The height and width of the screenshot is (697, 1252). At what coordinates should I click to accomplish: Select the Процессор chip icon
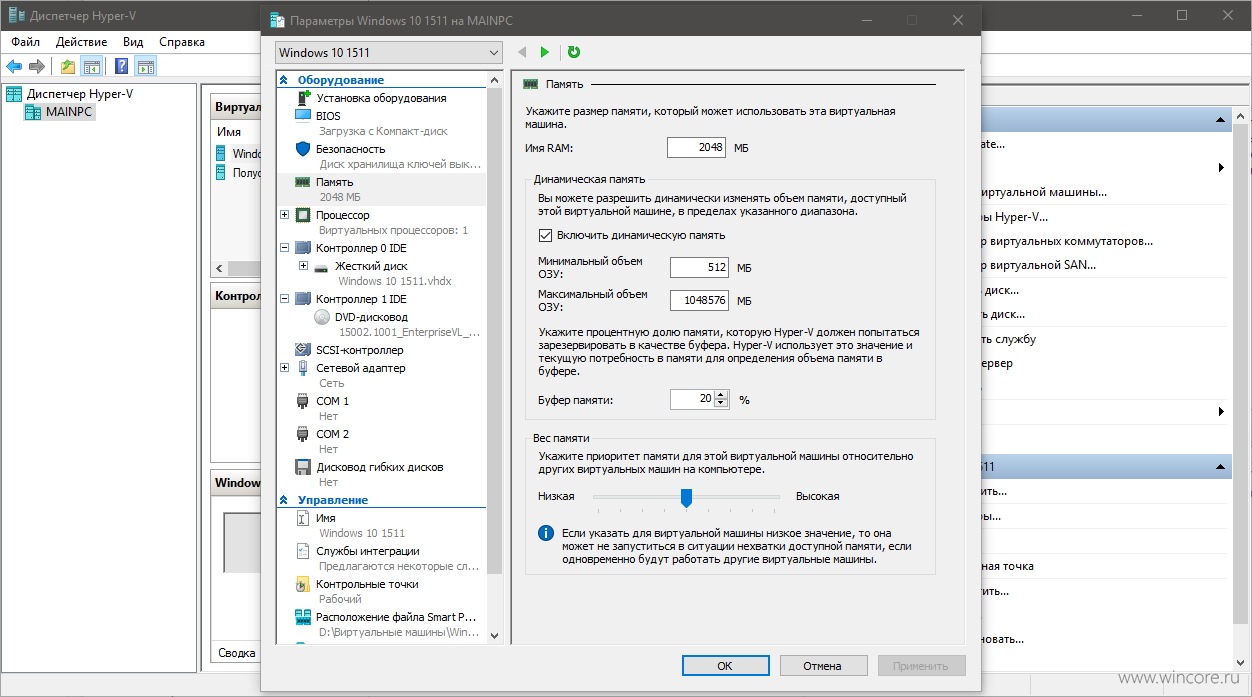[x=303, y=215]
